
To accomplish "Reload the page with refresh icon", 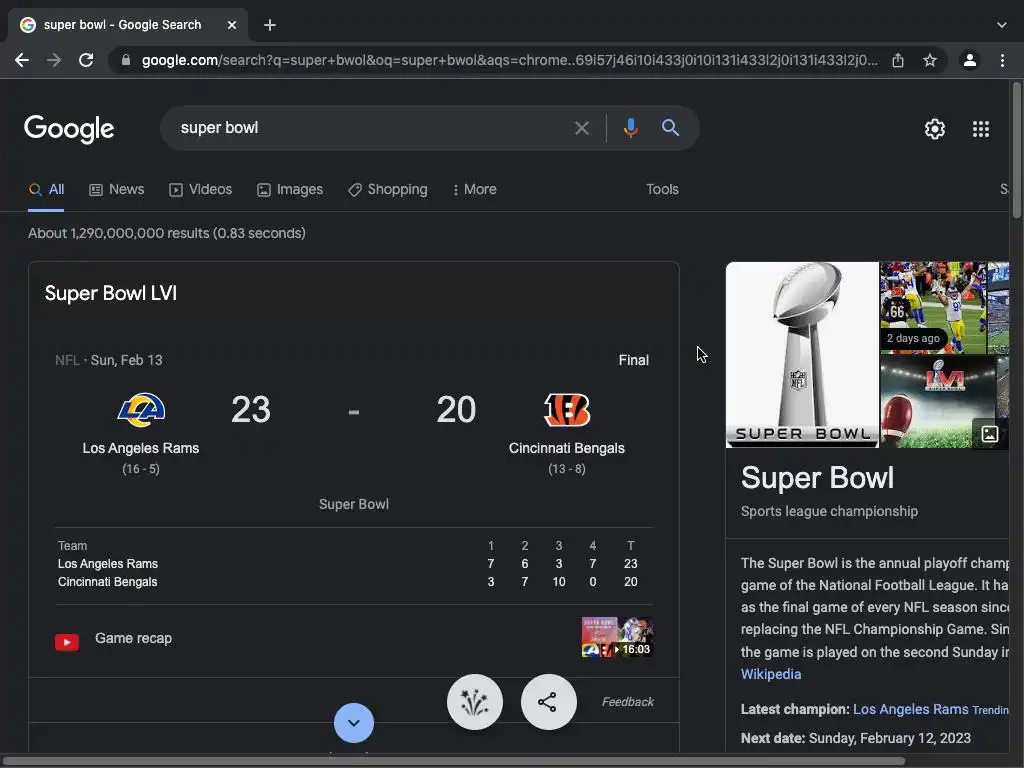I will pos(86,61).
